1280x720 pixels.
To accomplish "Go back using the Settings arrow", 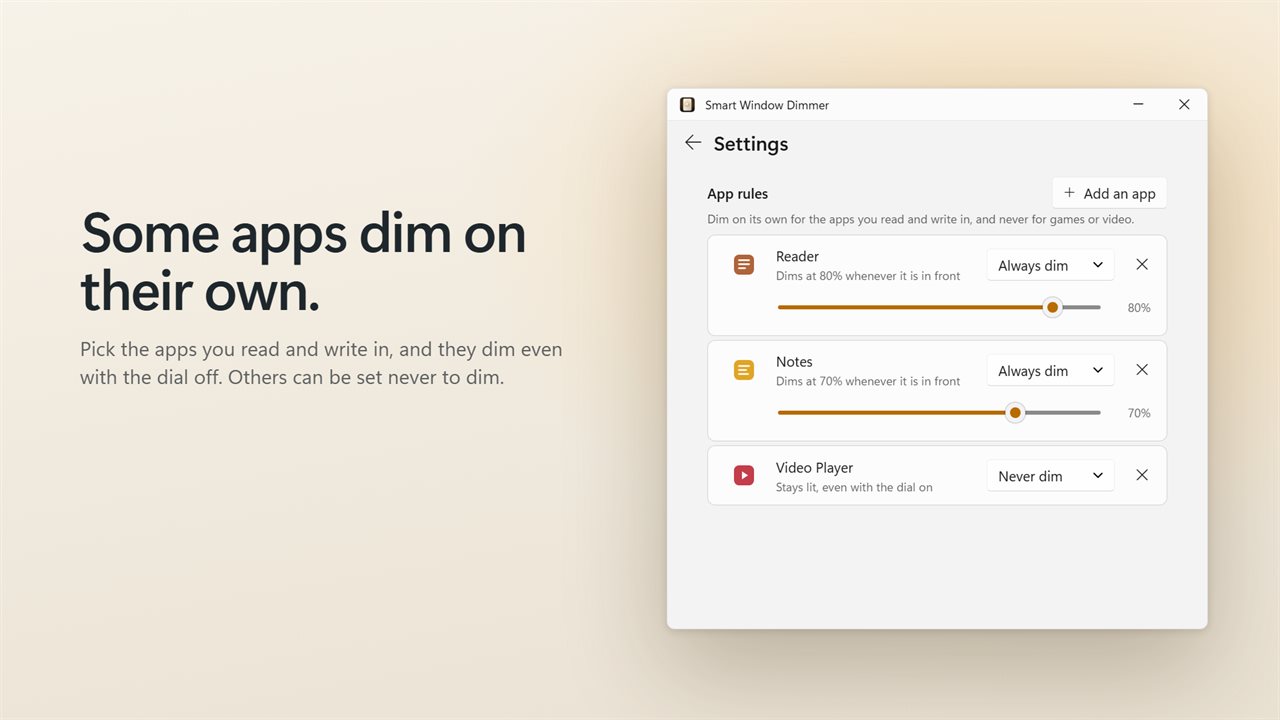I will click(693, 143).
